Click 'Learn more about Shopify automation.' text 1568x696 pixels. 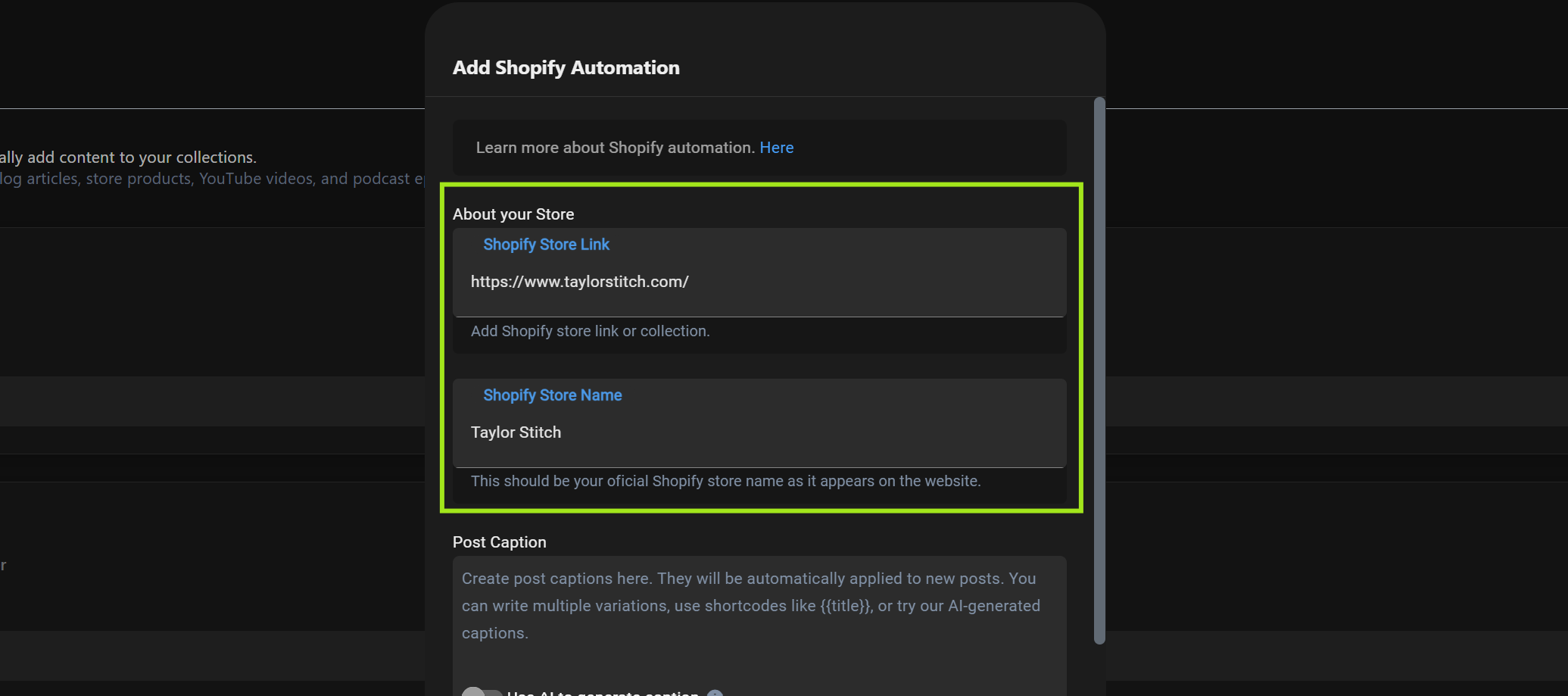616,148
